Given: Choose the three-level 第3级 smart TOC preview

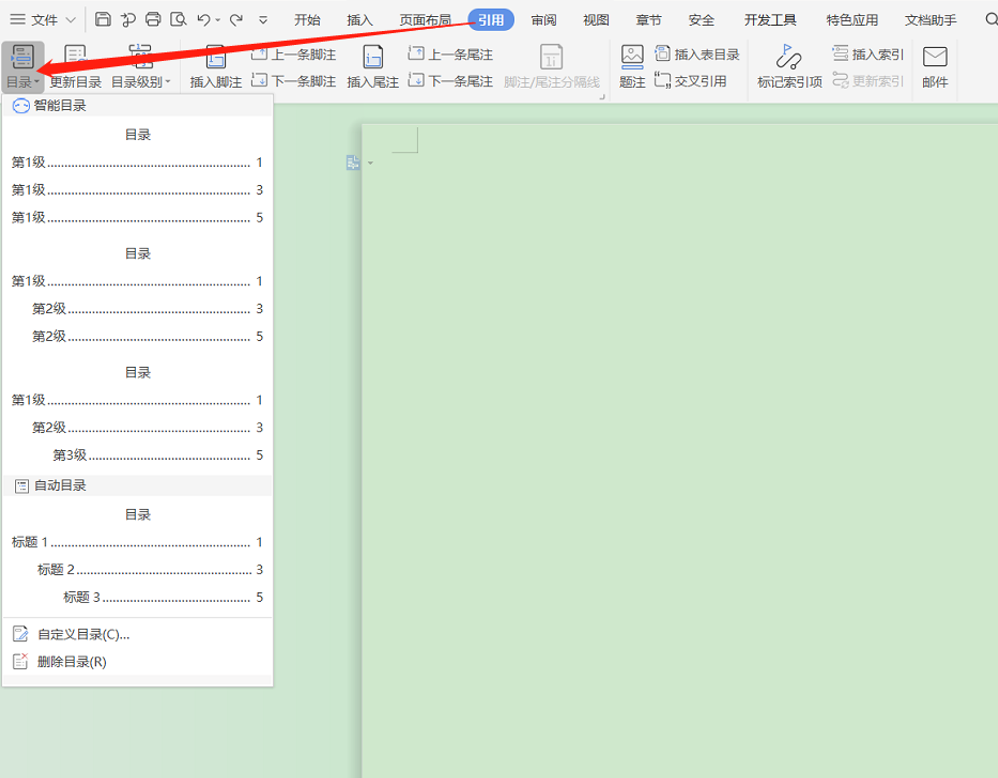Looking at the screenshot, I should pyautogui.click(x=137, y=414).
